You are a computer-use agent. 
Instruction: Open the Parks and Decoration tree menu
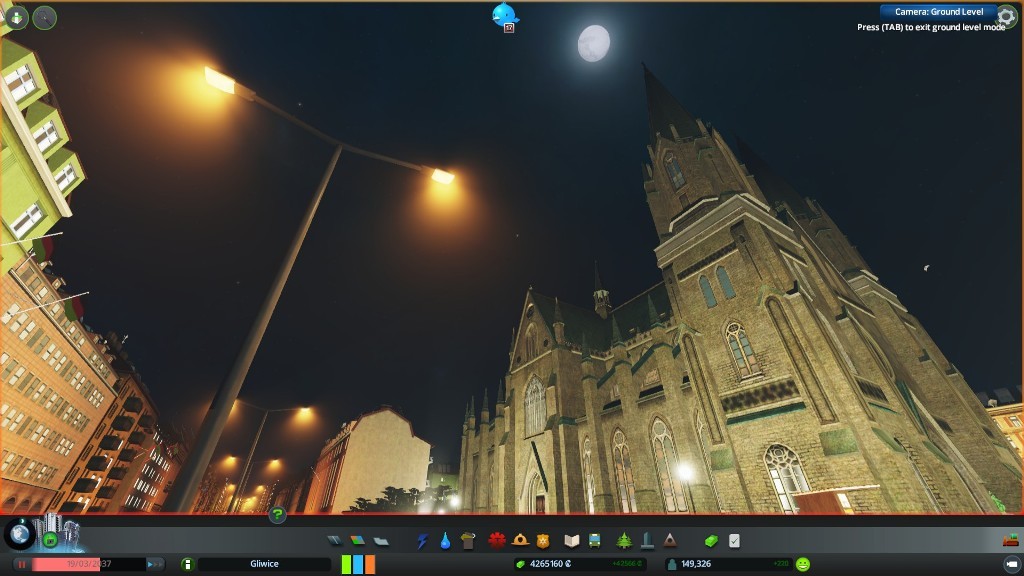point(624,540)
